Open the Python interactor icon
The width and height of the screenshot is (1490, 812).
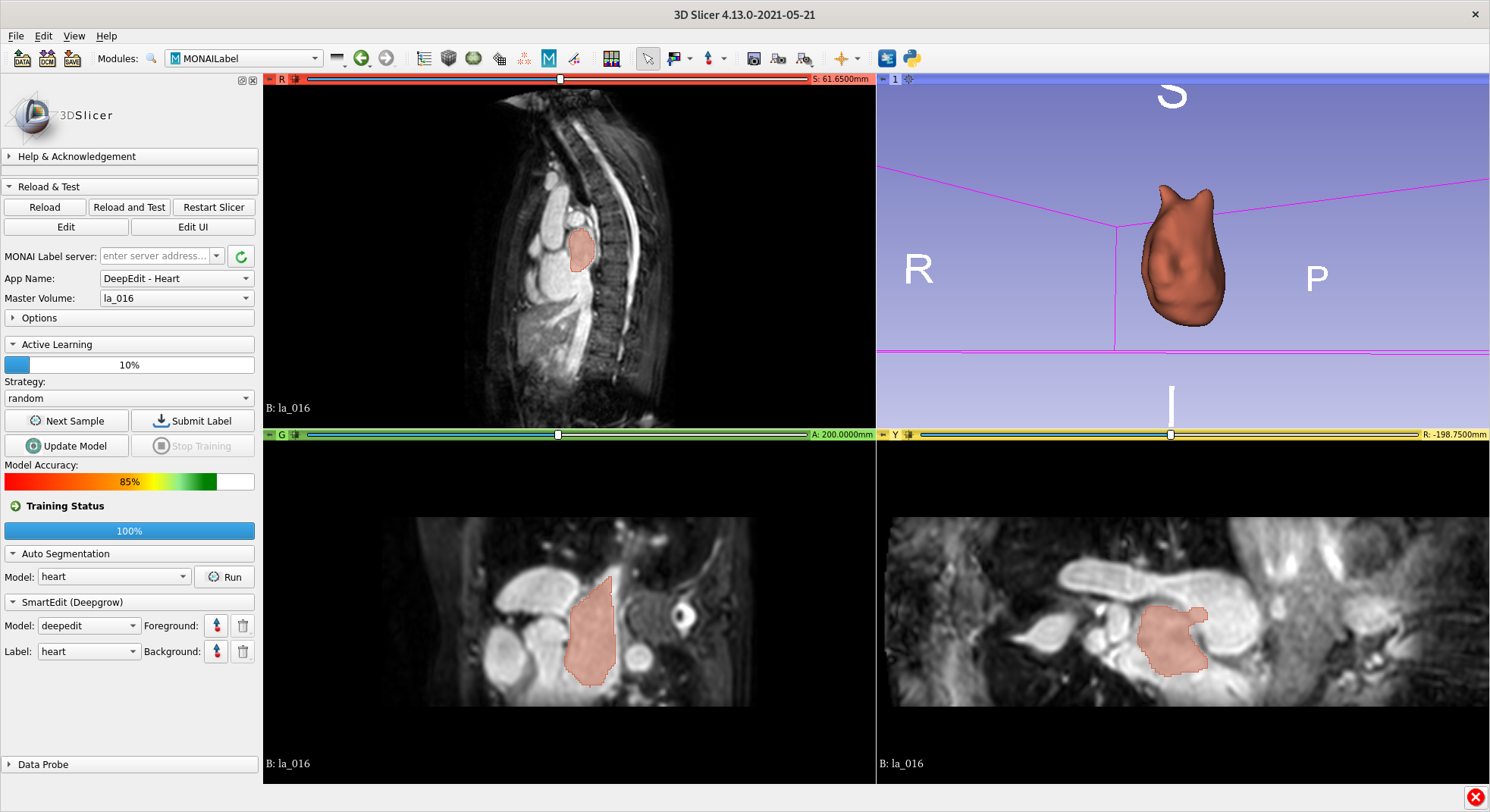tap(912, 58)
